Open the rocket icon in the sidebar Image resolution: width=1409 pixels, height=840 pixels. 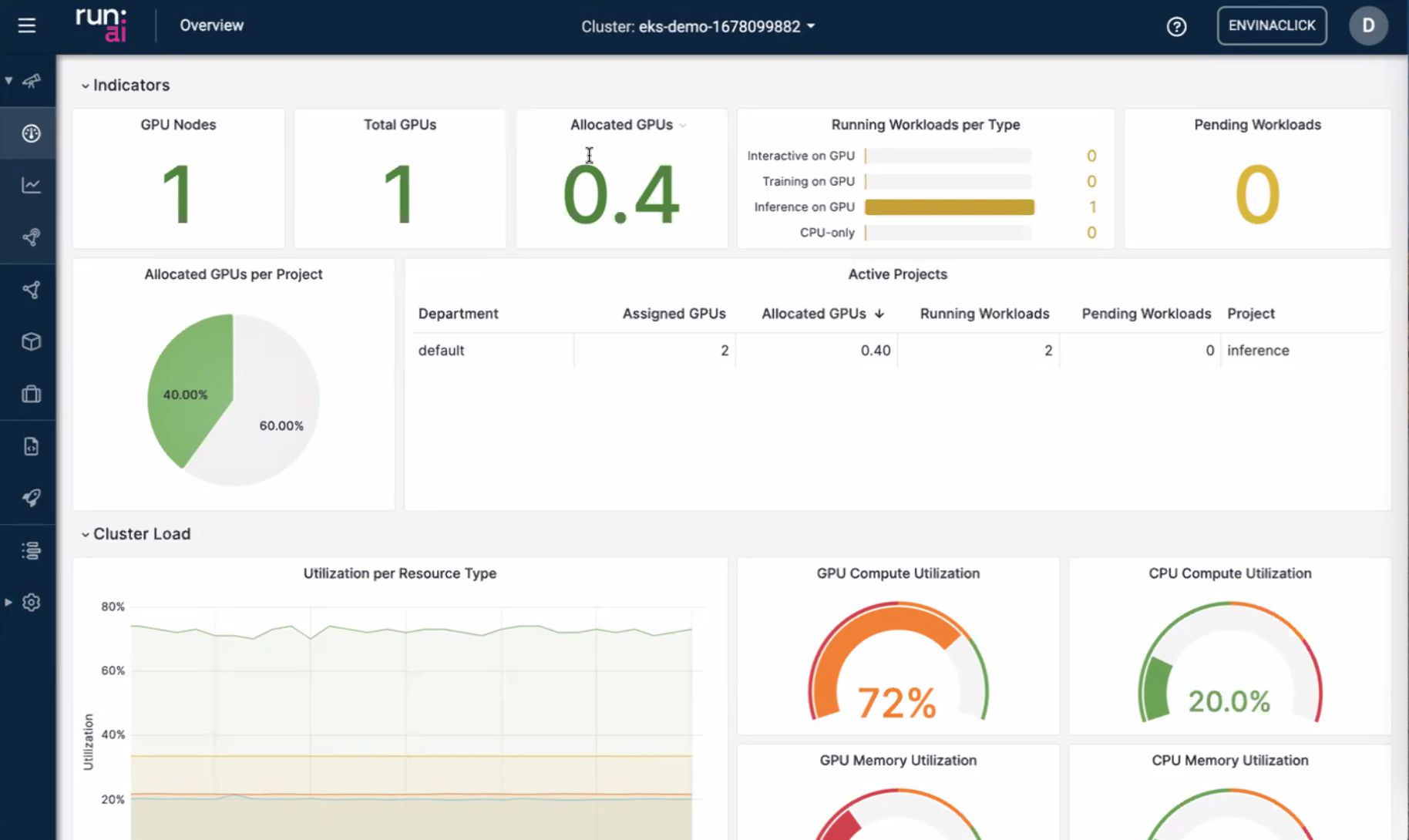[31, 498]
